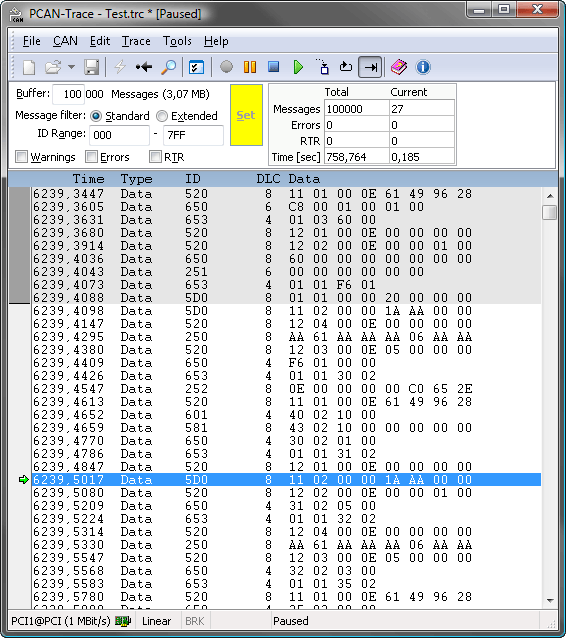
Task: Enable the Errors checkbox
Action: 92,157
